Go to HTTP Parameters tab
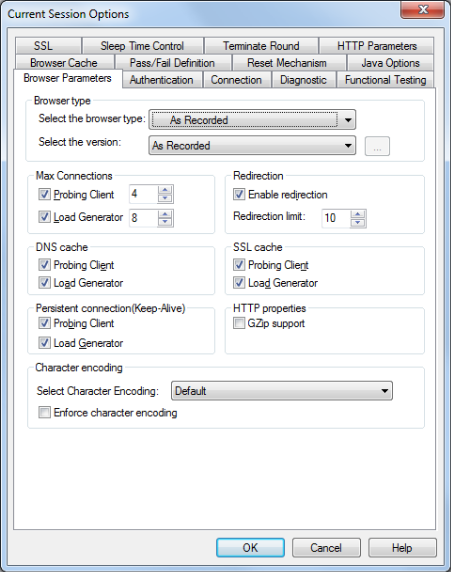 376,46
